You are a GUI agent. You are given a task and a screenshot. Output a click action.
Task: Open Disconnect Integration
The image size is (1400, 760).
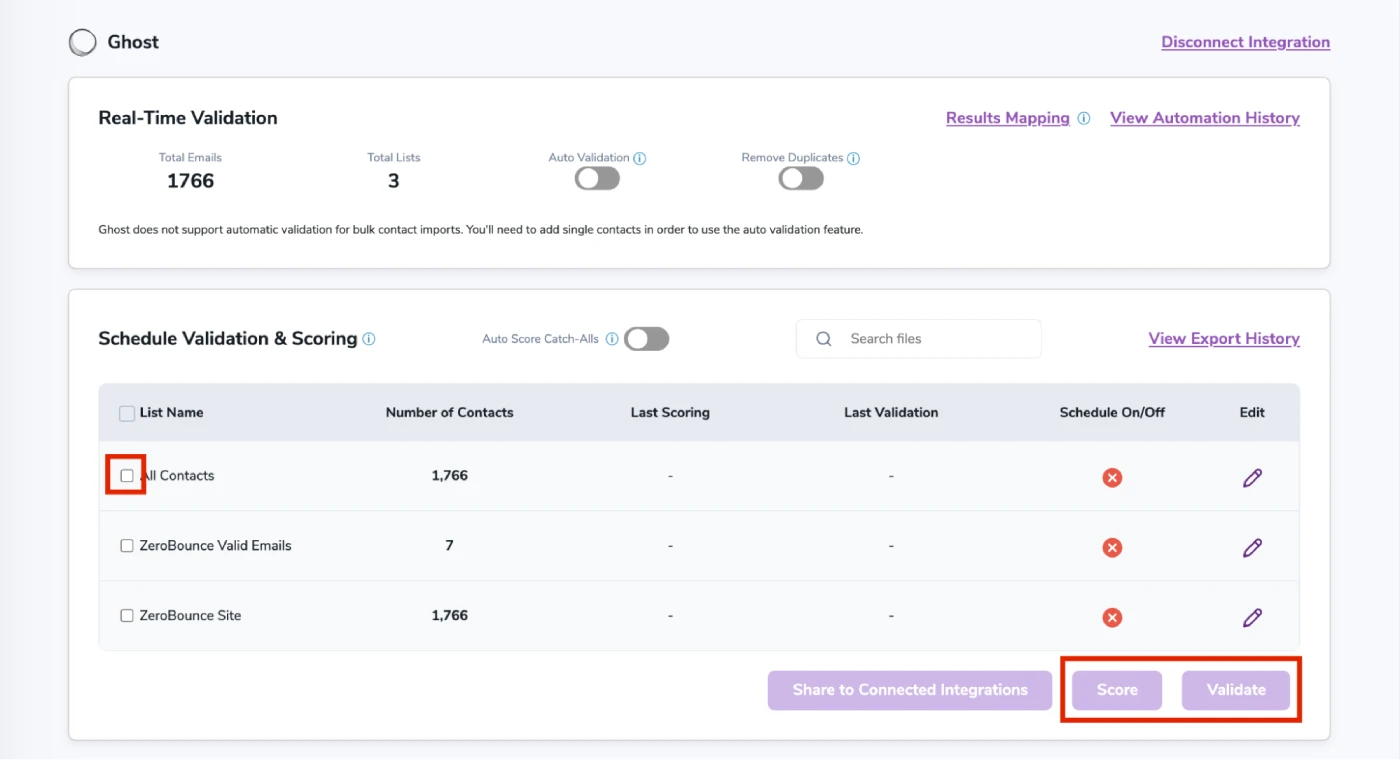(x=1245, y=41)
